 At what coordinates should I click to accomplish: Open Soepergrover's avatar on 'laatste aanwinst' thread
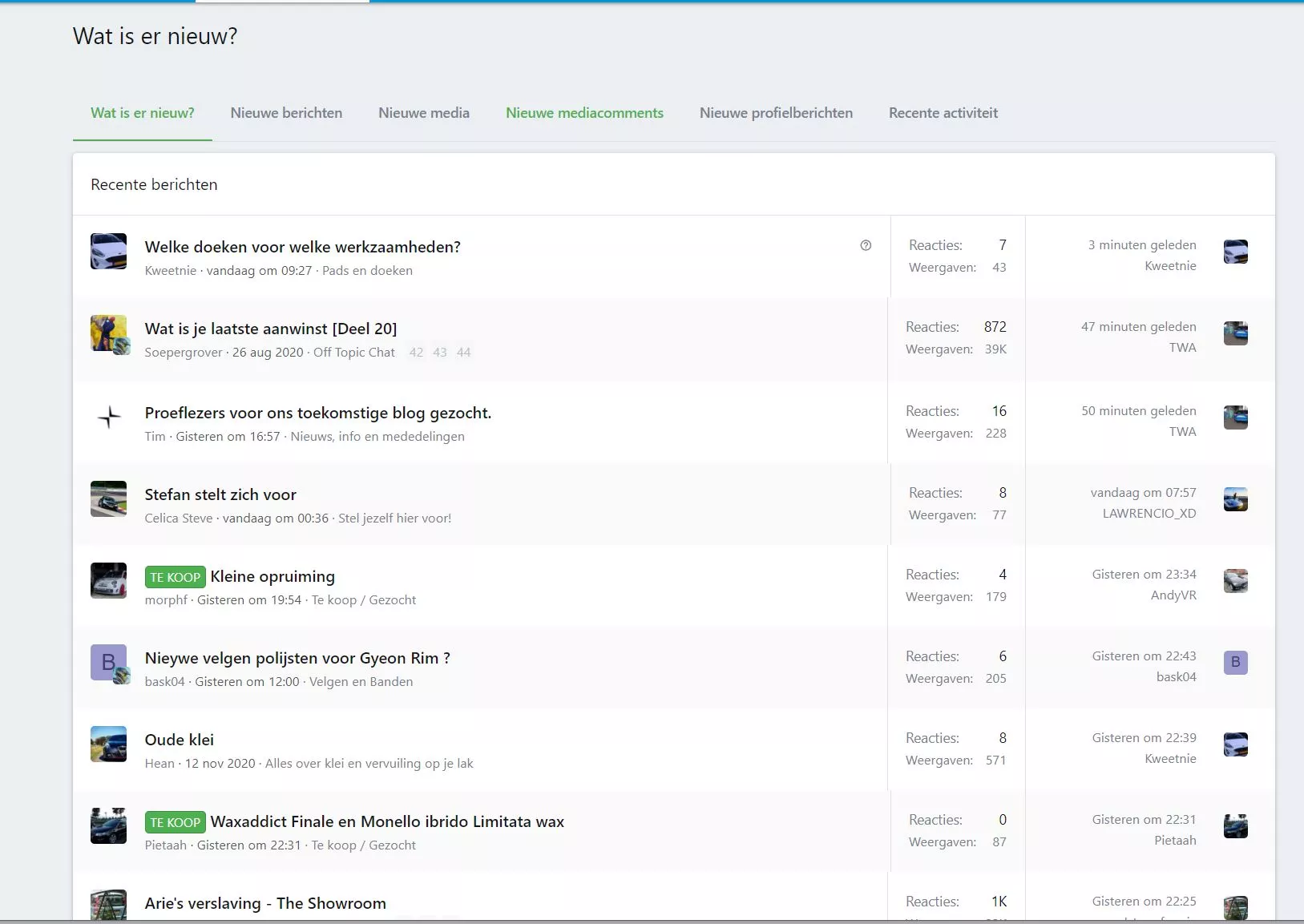[x=109, y=333]
